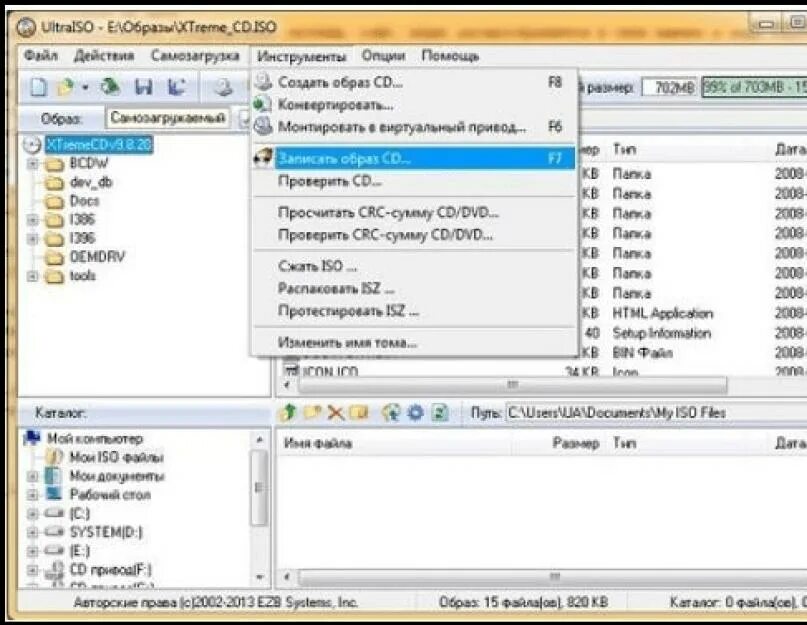Choose Монтировать в виртуальный привод... entry
The width and height of the screenshot is (807, 625).
[415, 127]
